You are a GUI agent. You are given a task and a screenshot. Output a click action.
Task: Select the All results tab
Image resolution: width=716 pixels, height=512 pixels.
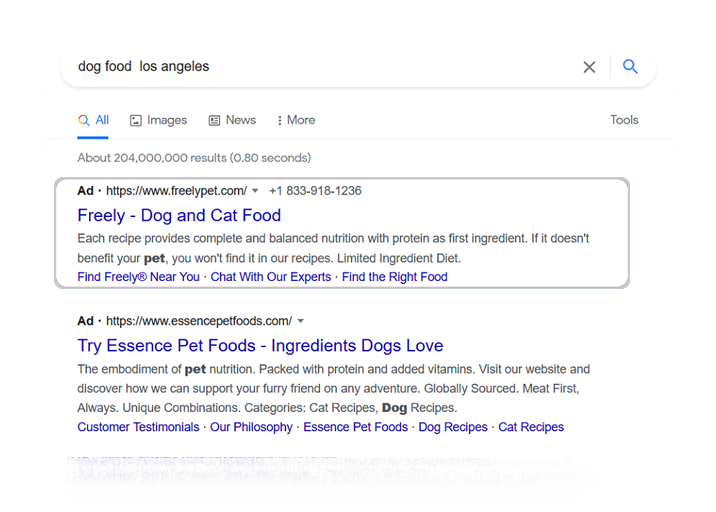pos(93,120)
